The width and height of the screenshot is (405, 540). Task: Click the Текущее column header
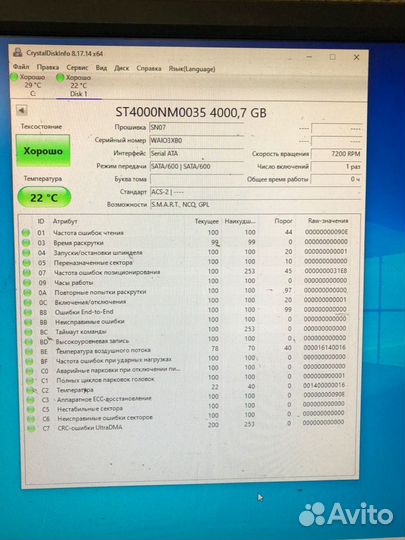207,221
